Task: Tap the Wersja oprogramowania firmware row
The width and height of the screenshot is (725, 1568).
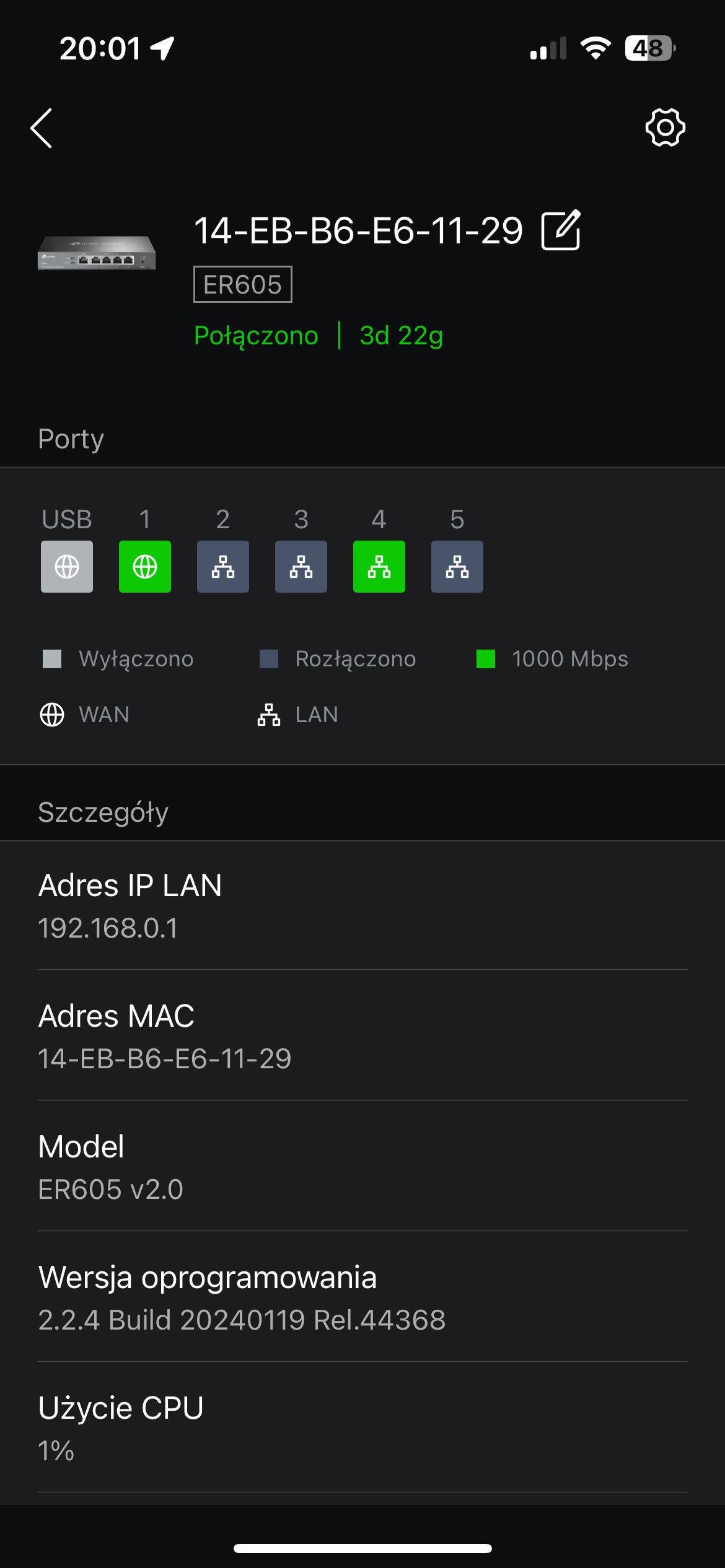Action: 362,1297
